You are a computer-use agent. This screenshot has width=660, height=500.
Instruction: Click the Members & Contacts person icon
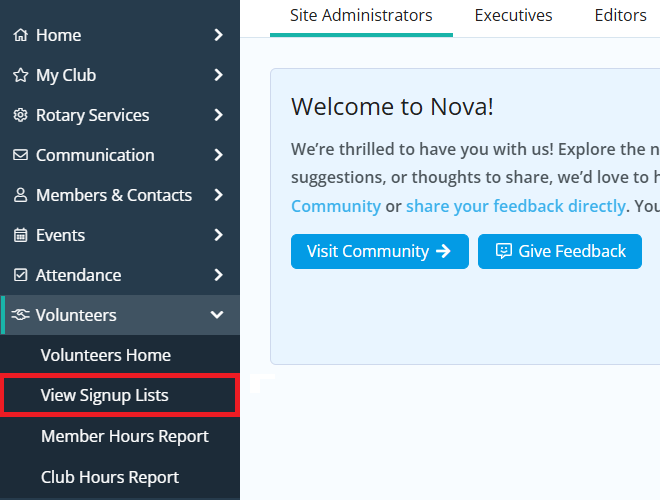[20, 195]
